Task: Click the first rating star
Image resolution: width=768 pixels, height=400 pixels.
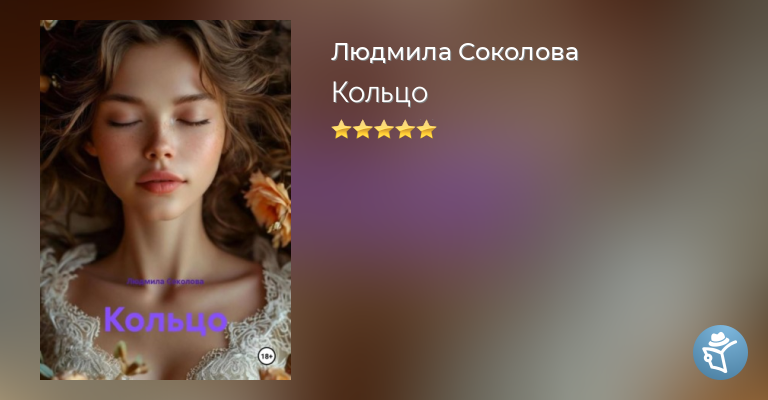Action: point(341,130)
